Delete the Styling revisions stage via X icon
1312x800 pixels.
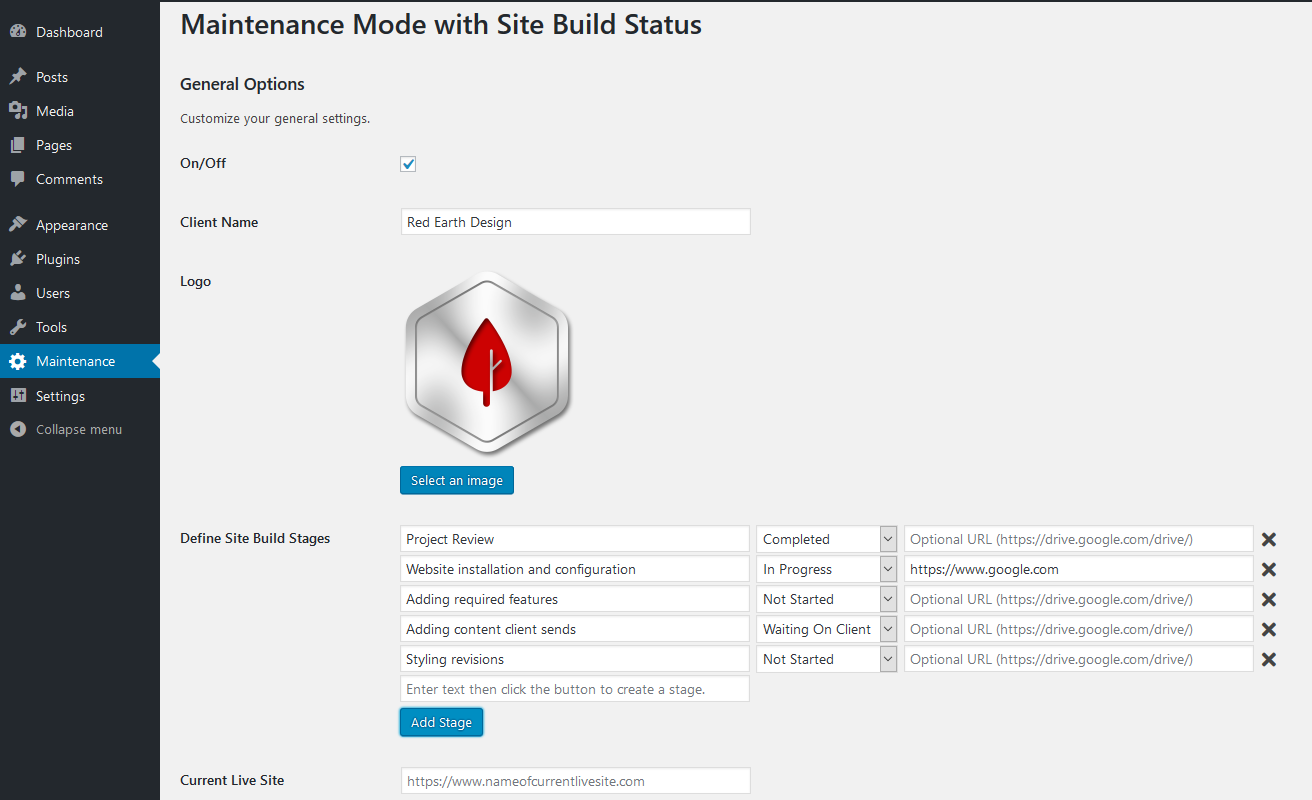click(x=1269, y=659)
